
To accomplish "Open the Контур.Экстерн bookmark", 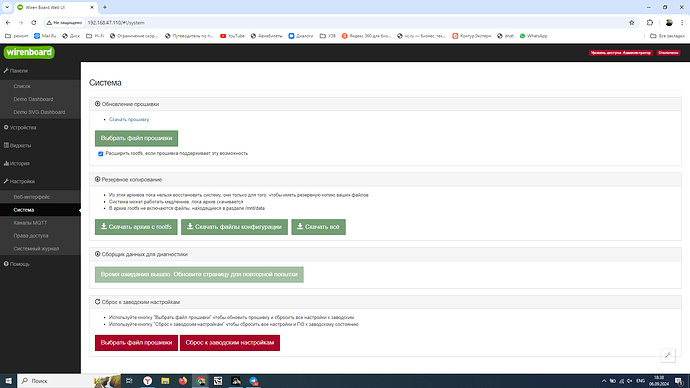I will coord(471,36).
